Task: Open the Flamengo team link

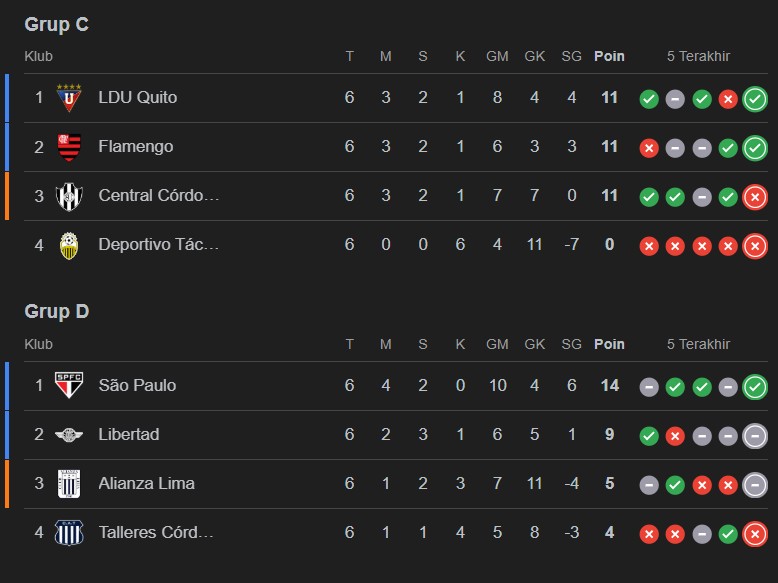Action: click(135, 147)
